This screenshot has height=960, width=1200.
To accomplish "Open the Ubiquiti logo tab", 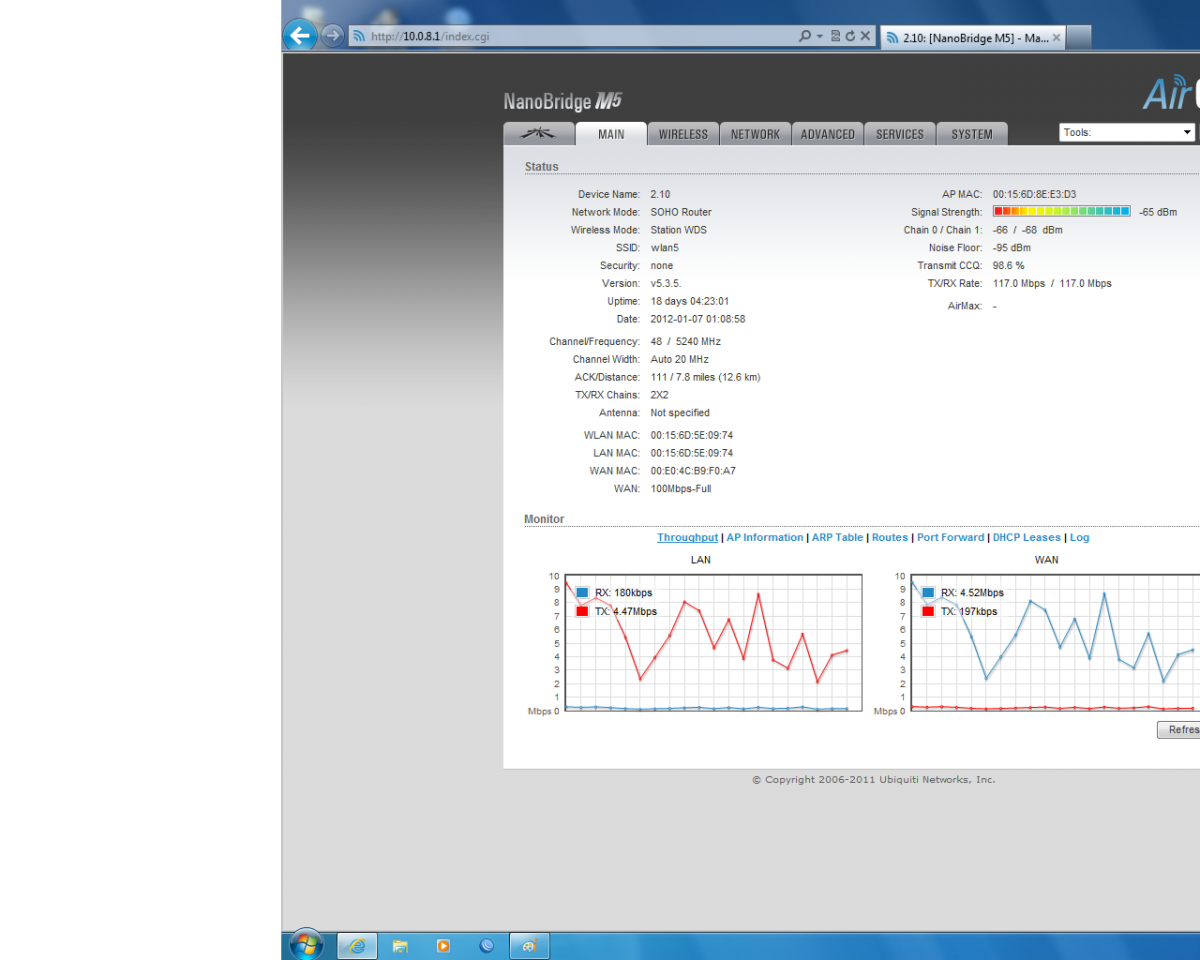I will click(x=539, y=134).
